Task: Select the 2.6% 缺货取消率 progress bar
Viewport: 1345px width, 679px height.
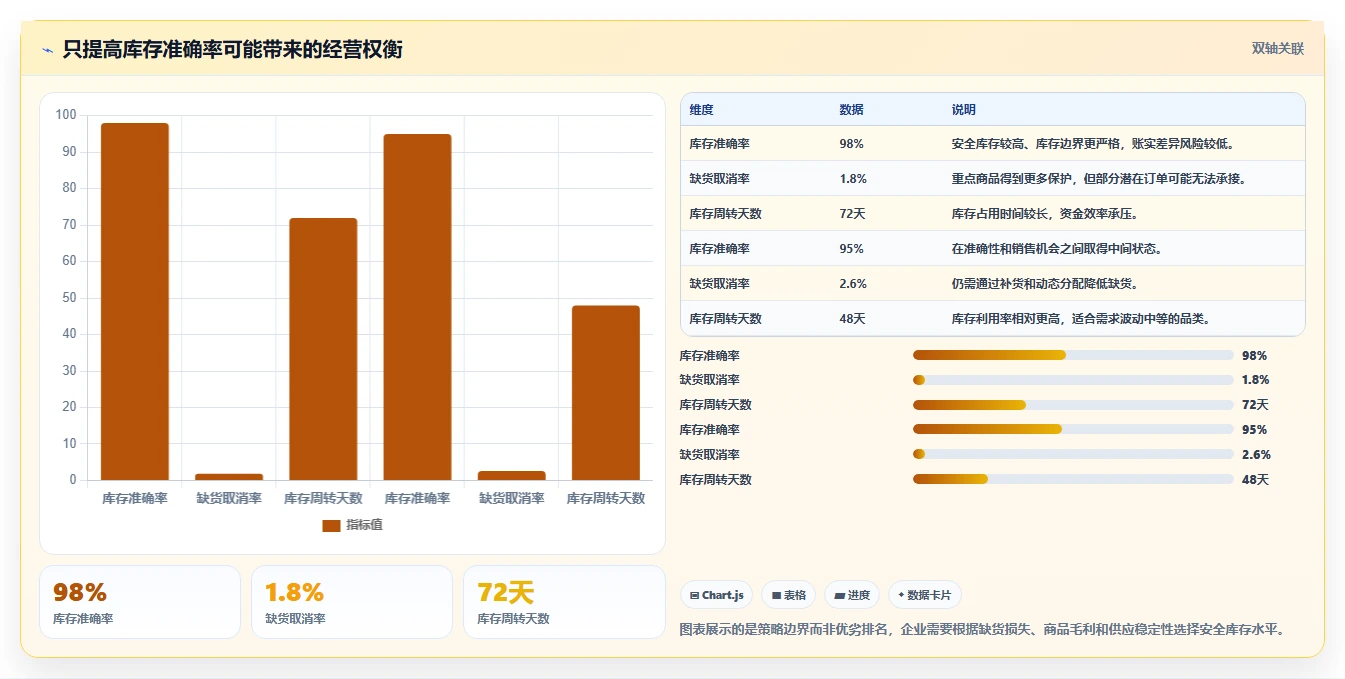Action: pos(1073,454)
